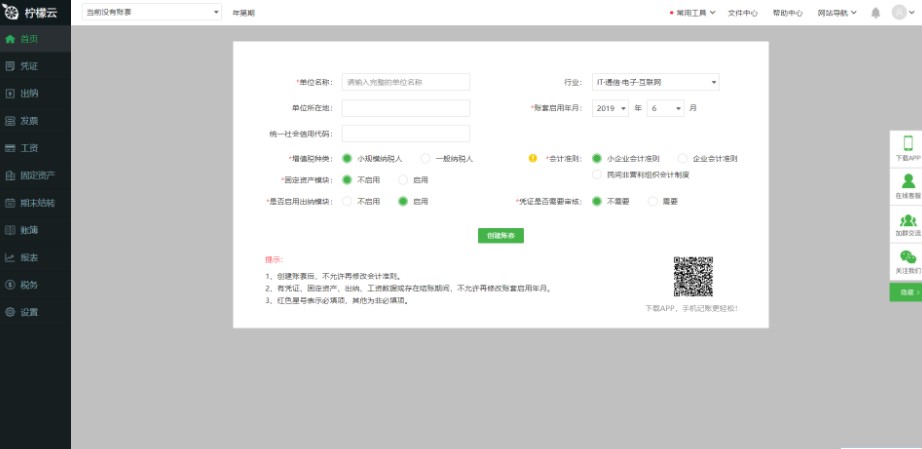The width and height of the screenshot is (922, 449).
Task: Click the notification bell icon
Action: pyautogui.click(x=876, y=13)
